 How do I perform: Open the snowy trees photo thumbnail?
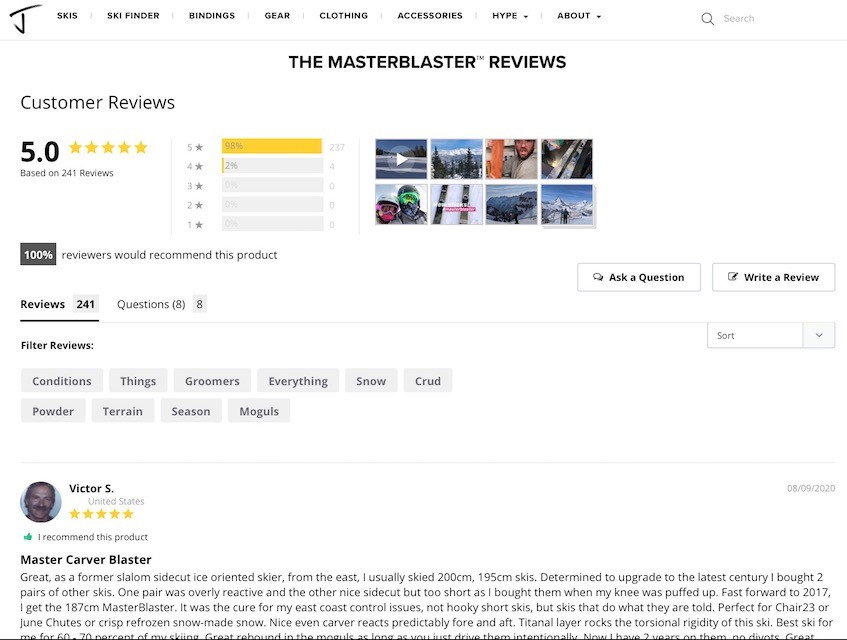point(456,159)
